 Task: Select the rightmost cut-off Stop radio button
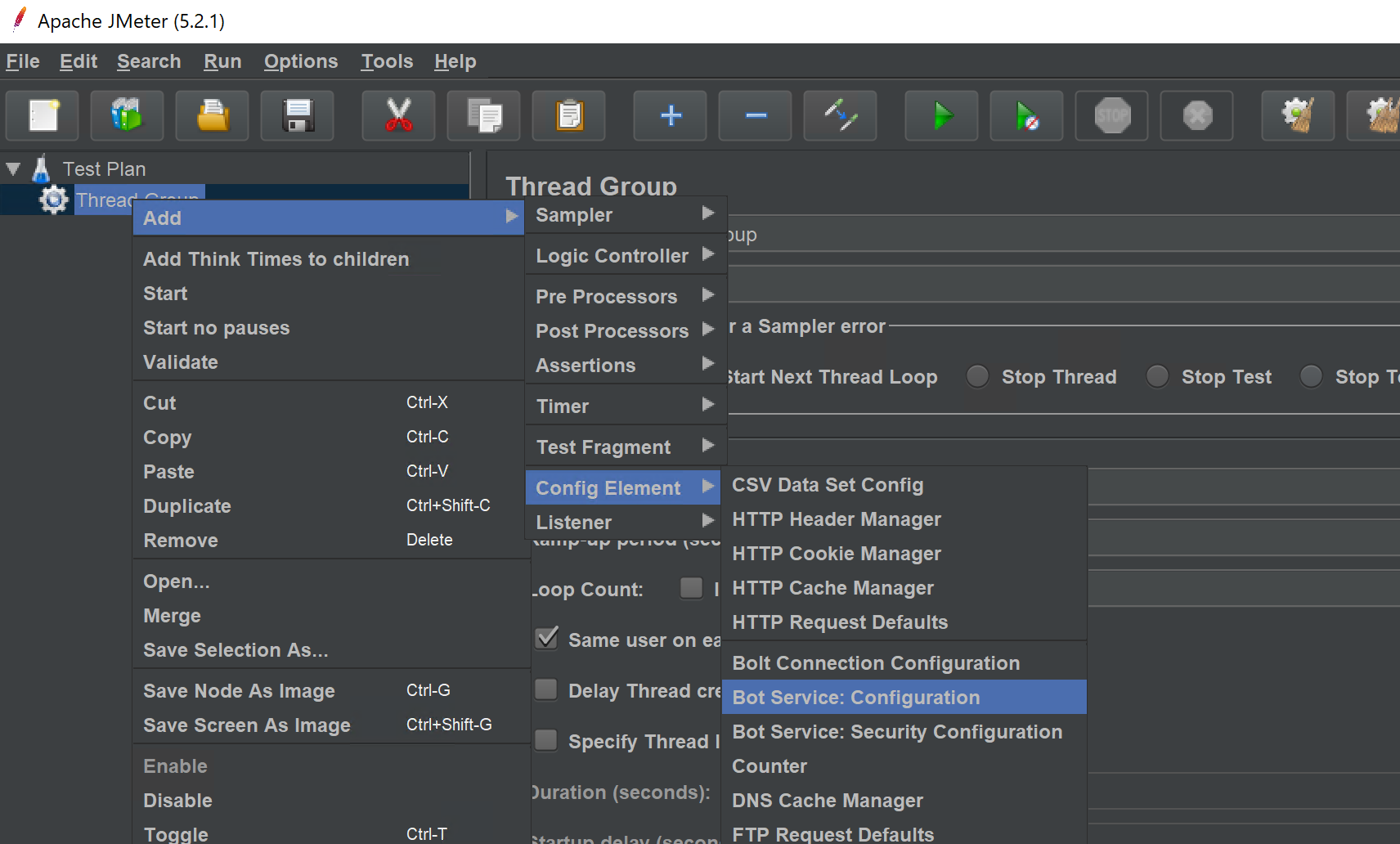point(1311,376)
